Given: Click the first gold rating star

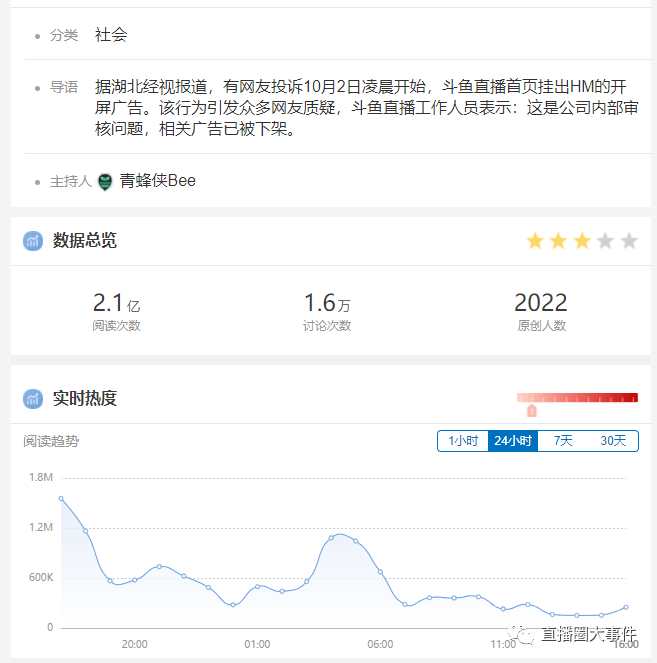Looking at the screenshot, I should point(535,241).
